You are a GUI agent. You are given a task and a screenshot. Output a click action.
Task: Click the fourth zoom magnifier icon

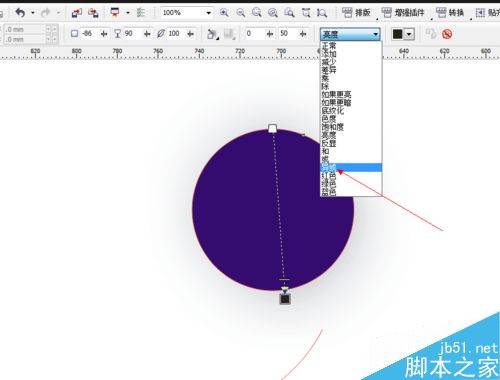click(x=273, y=13)
